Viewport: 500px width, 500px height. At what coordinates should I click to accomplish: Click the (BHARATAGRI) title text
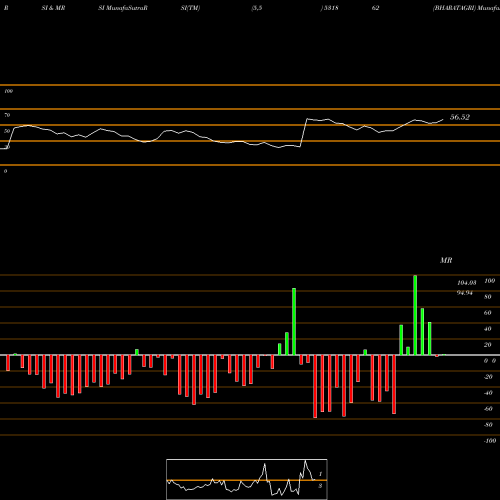(454, 8)
